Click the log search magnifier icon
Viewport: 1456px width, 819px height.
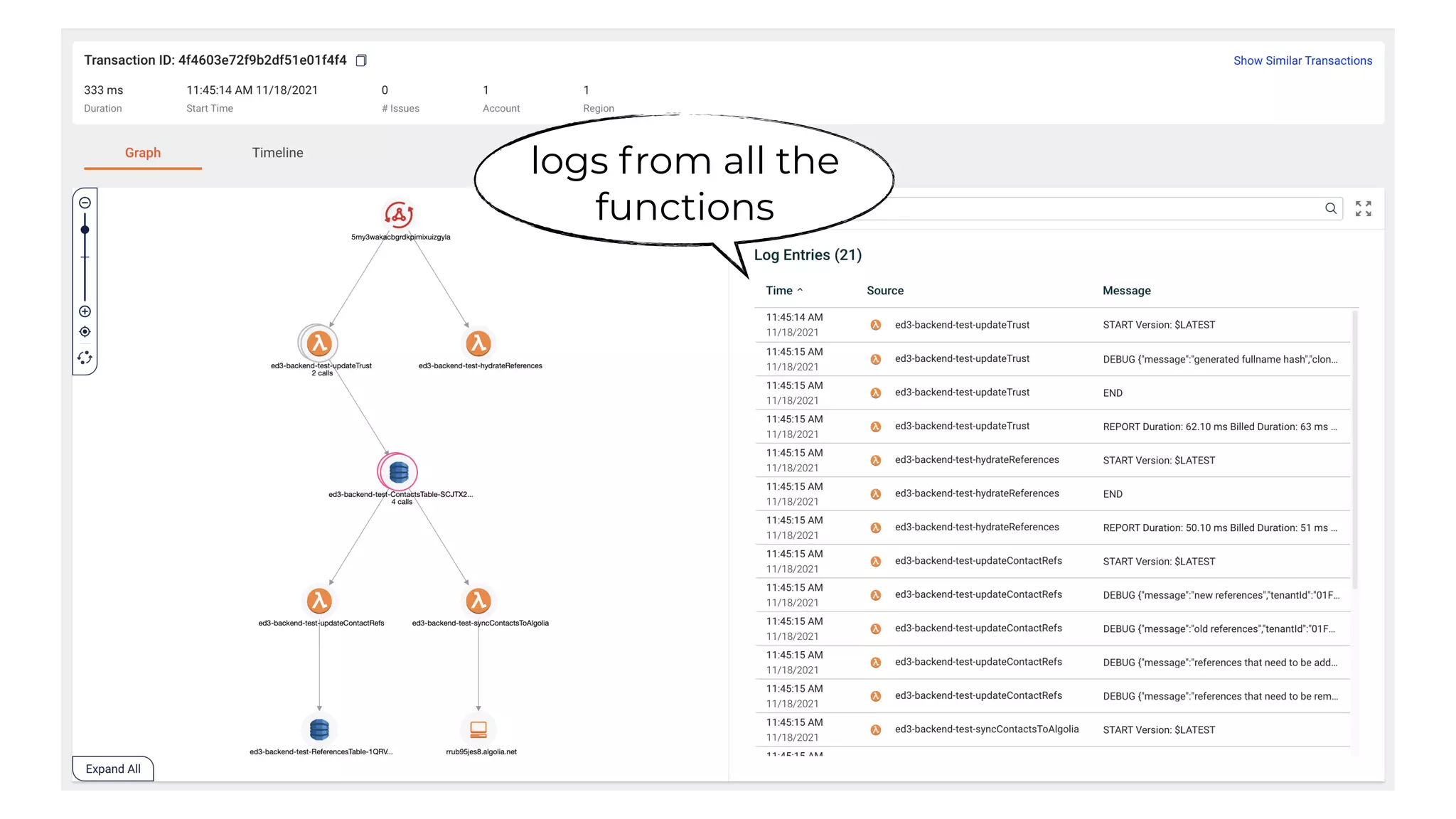pos(1331,208)
